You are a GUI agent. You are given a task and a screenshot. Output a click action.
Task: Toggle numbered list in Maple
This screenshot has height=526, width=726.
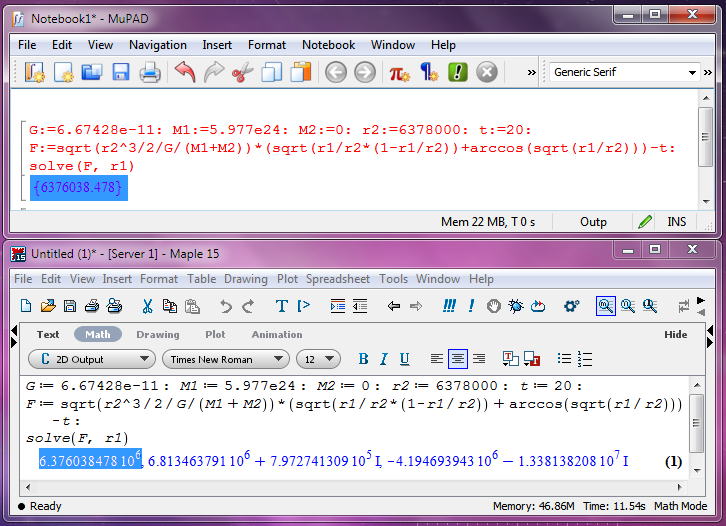(585, 359)
